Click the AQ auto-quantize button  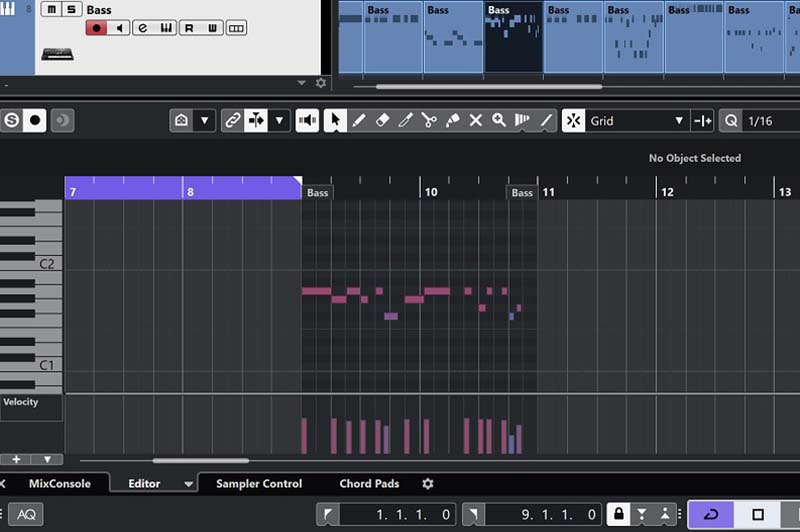coord(27,514)
